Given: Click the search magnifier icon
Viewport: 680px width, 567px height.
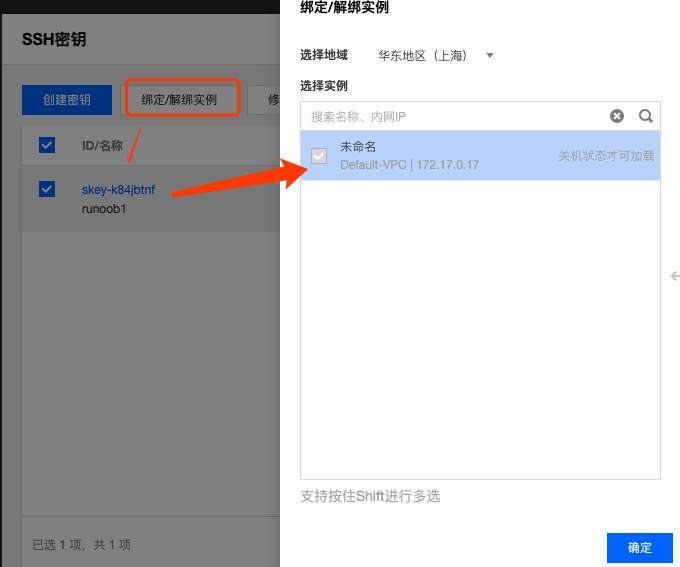Looking at the screenshot, I should click(x=645, y=116).
